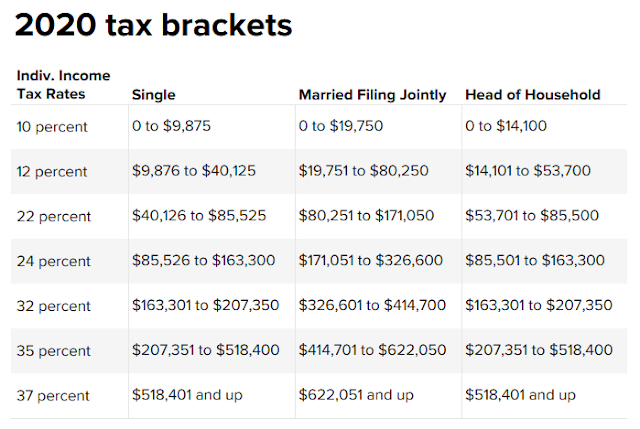Click the "$40,126 to $85,525" cell

[198, 216]
